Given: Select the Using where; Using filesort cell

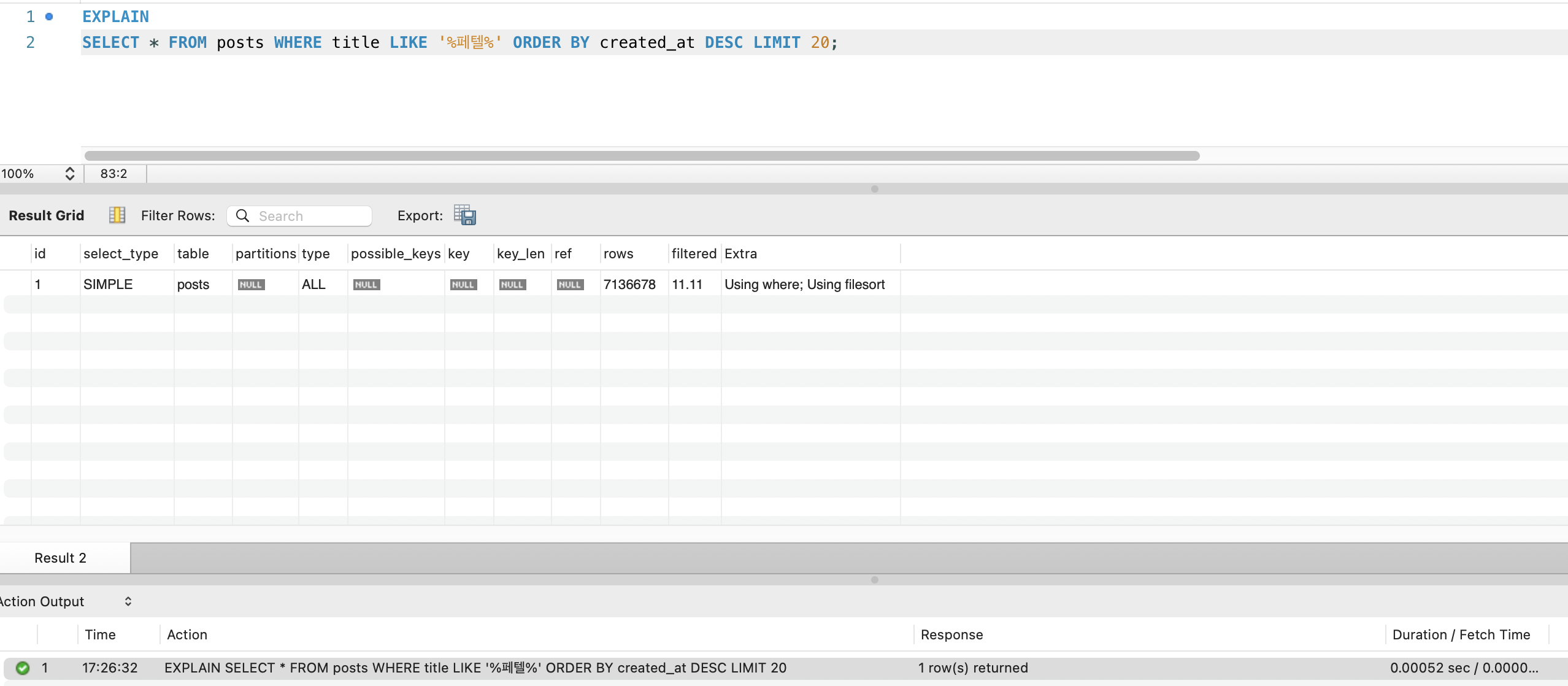Looking at the screenshot, I should pyautogui.click(x=804, y=285).
